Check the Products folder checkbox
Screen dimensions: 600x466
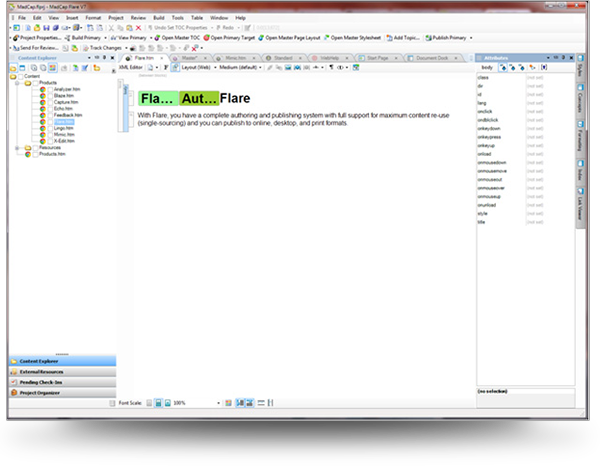(35, 83)
